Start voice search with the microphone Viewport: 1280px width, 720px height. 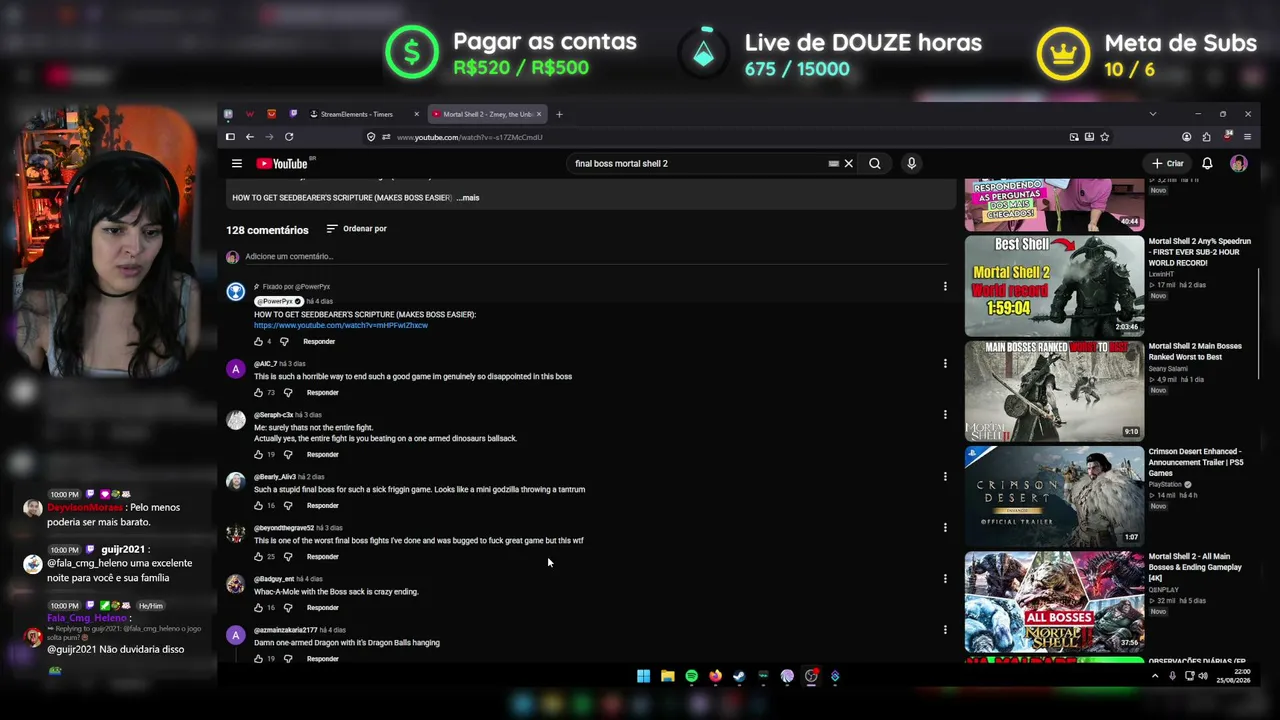[x=911, y=164]
